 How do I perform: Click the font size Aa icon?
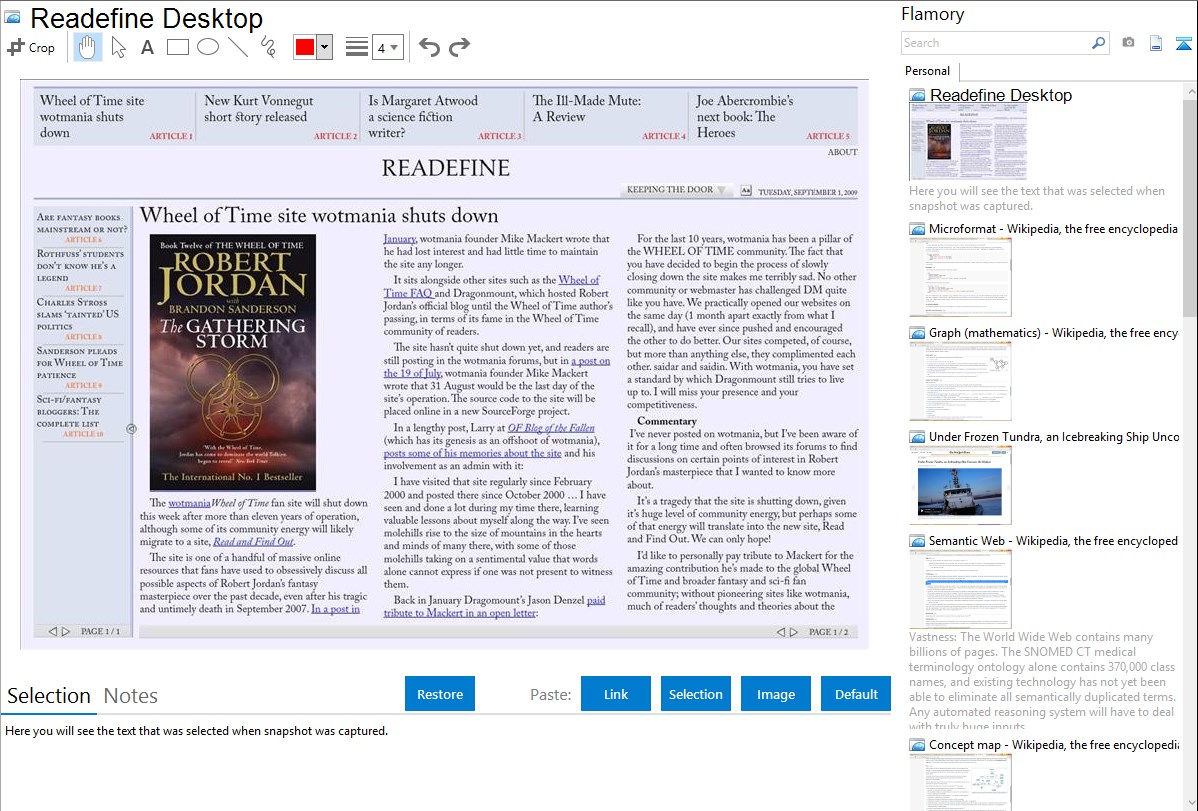tap(746, 190)
